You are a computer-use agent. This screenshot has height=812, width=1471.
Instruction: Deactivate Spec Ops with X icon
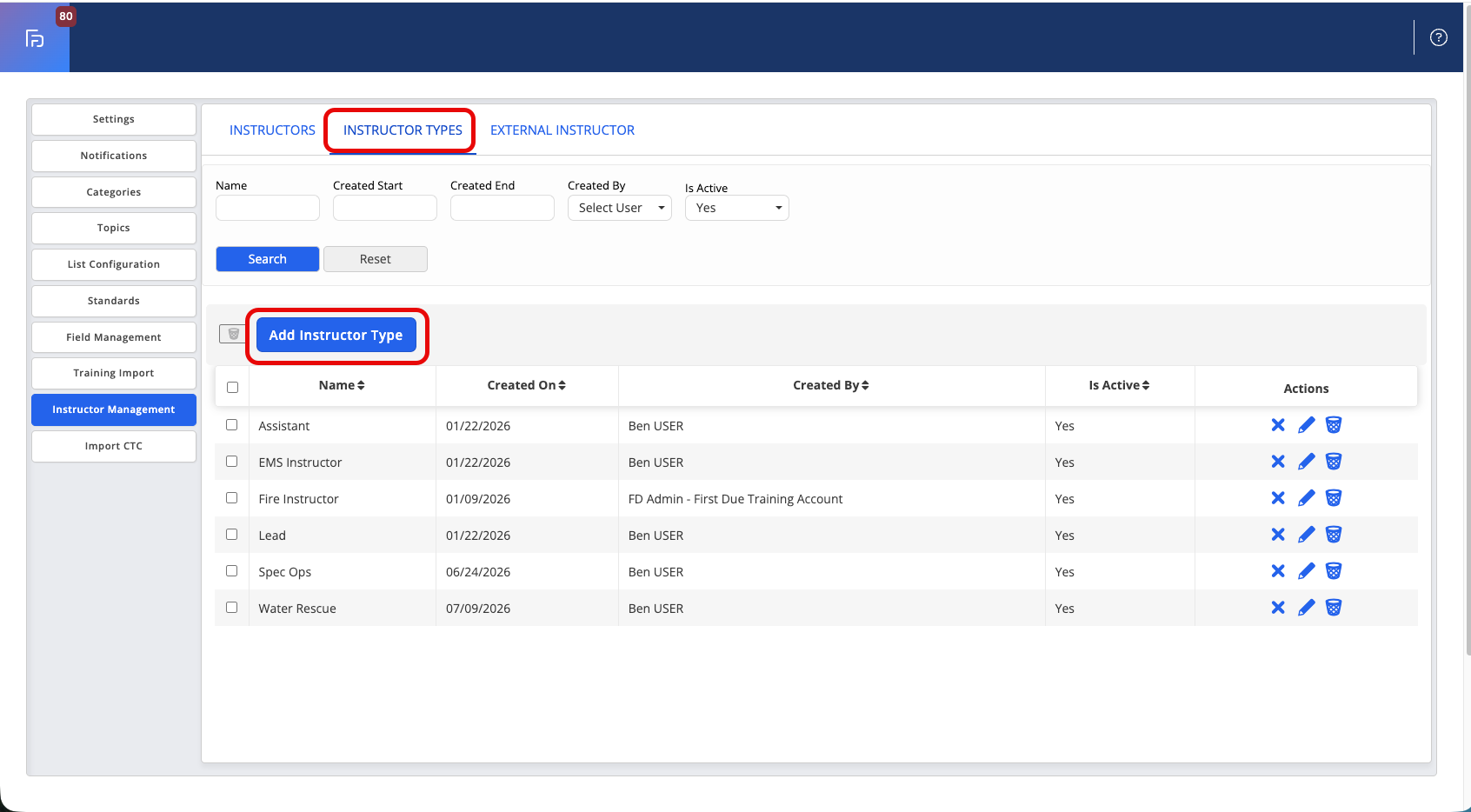click(x=1278, y=571)
